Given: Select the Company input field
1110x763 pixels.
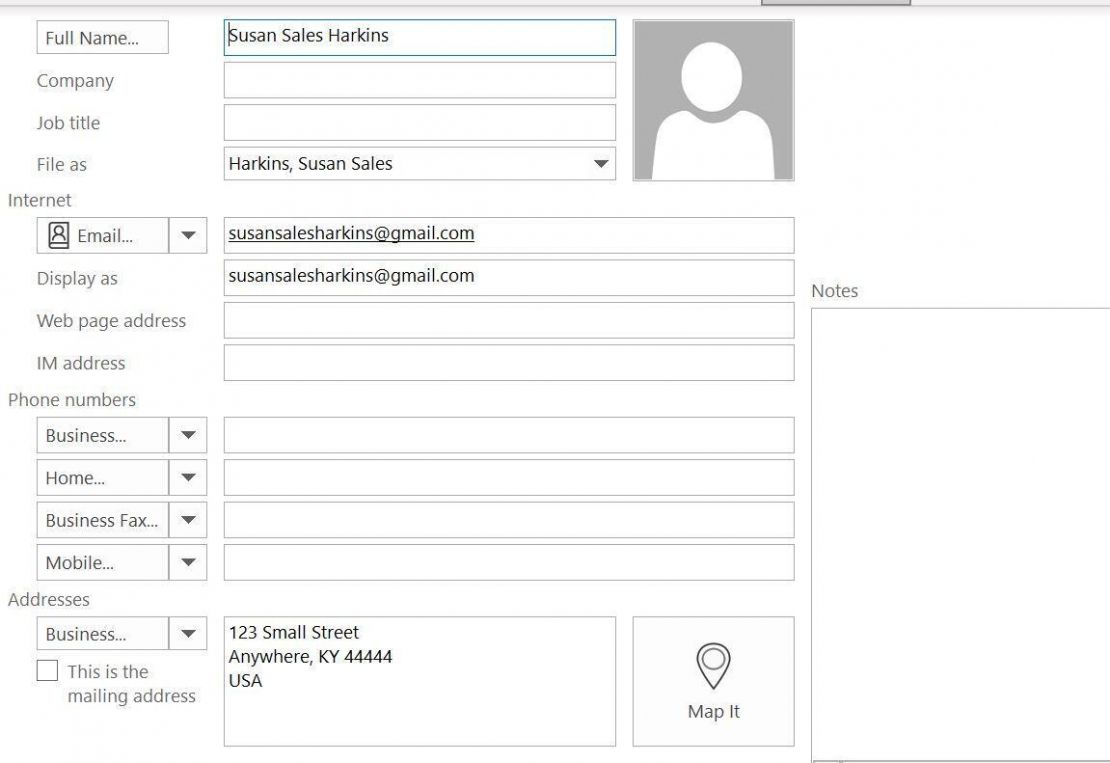Looking at the screenshot, I should (x=420, y=79).
